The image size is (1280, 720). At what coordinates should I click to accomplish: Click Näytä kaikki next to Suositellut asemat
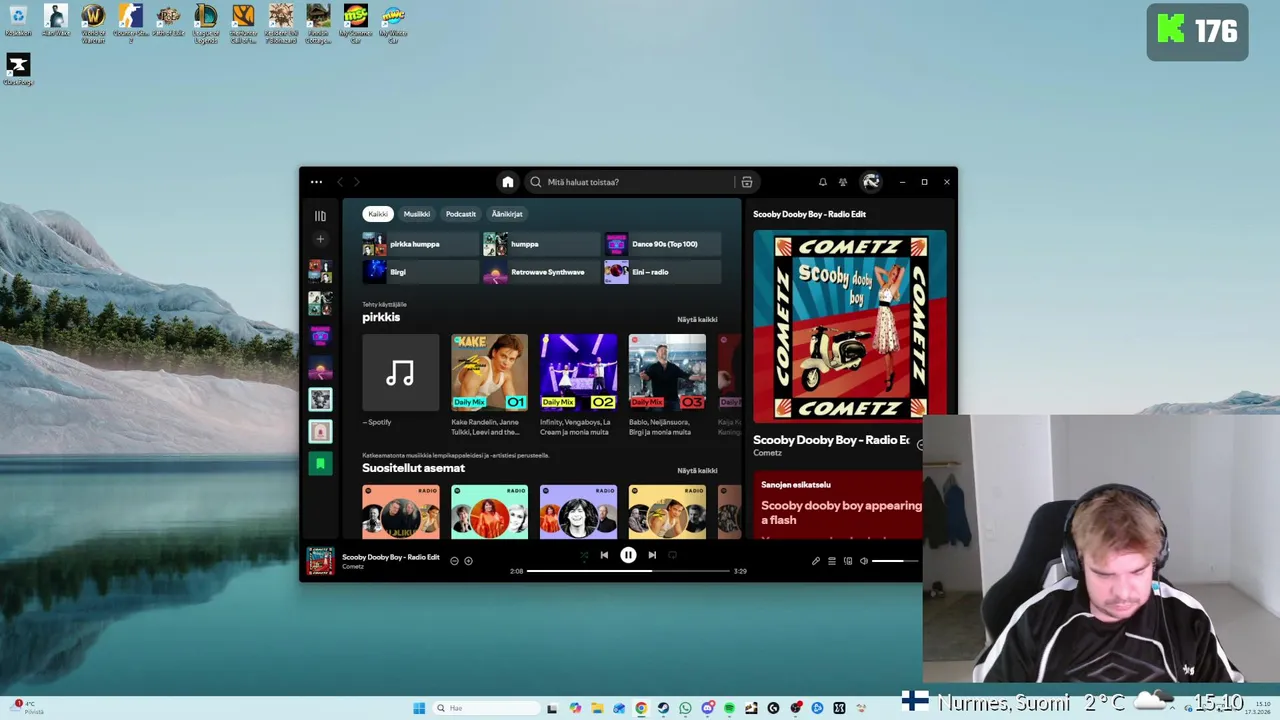pyautogui.click(x=697, y=471)
